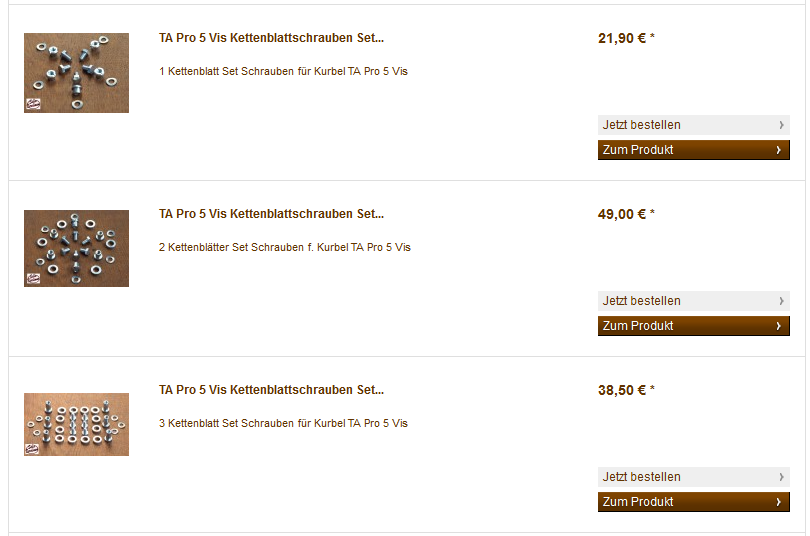
Task: Select product title link priced 49,00 €
Action: 271,214
